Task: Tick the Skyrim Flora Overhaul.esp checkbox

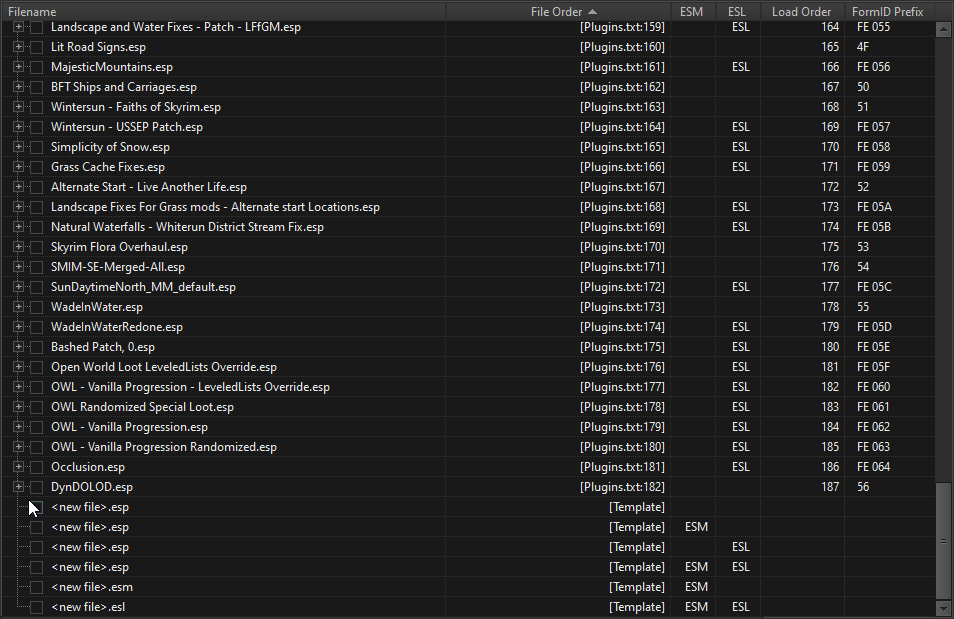Action: pyautogui.click(x=37, y=247)
